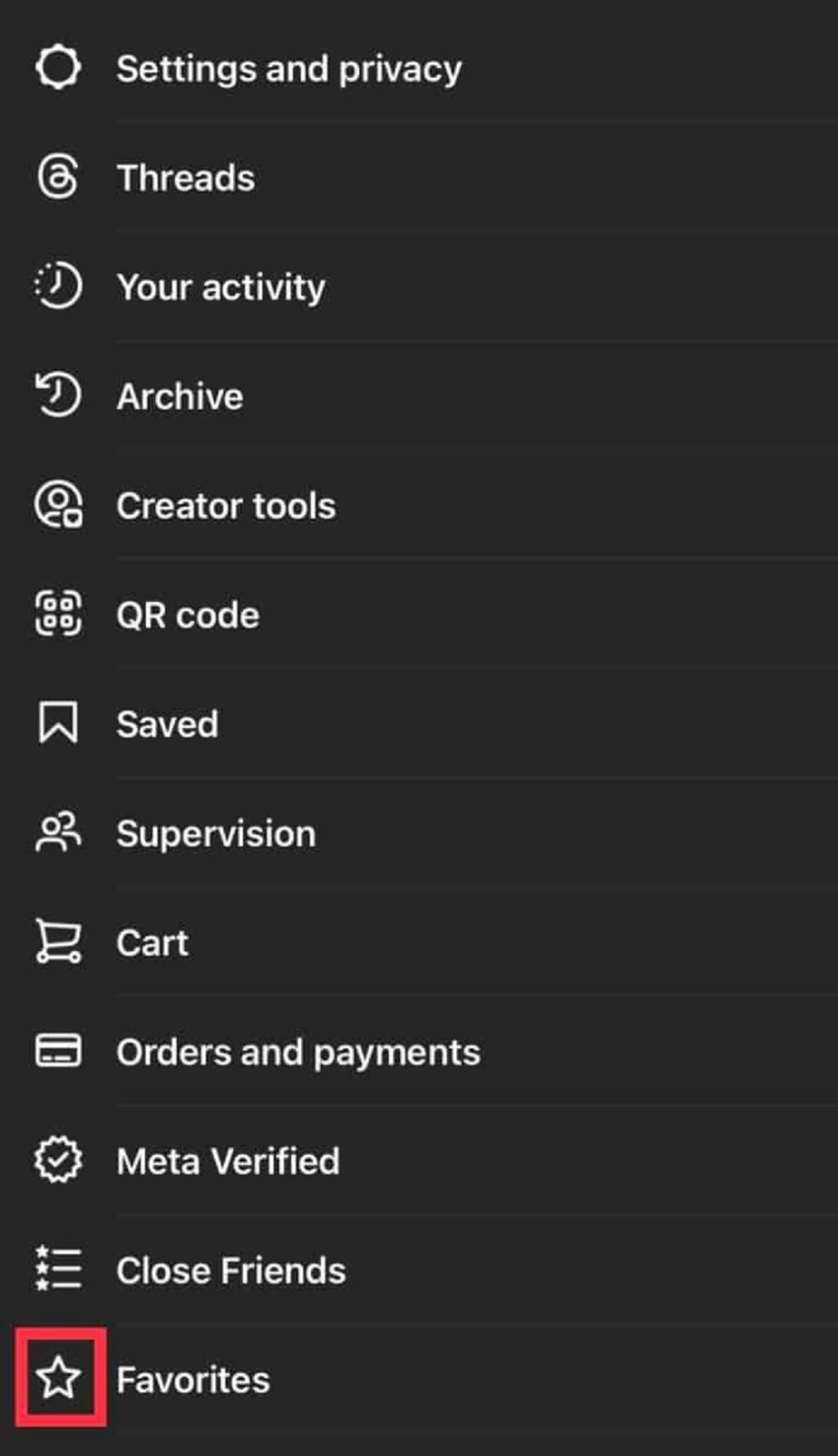Open the Settings and privacy menu item
The image size is (838, 1456).
(289, 69)
